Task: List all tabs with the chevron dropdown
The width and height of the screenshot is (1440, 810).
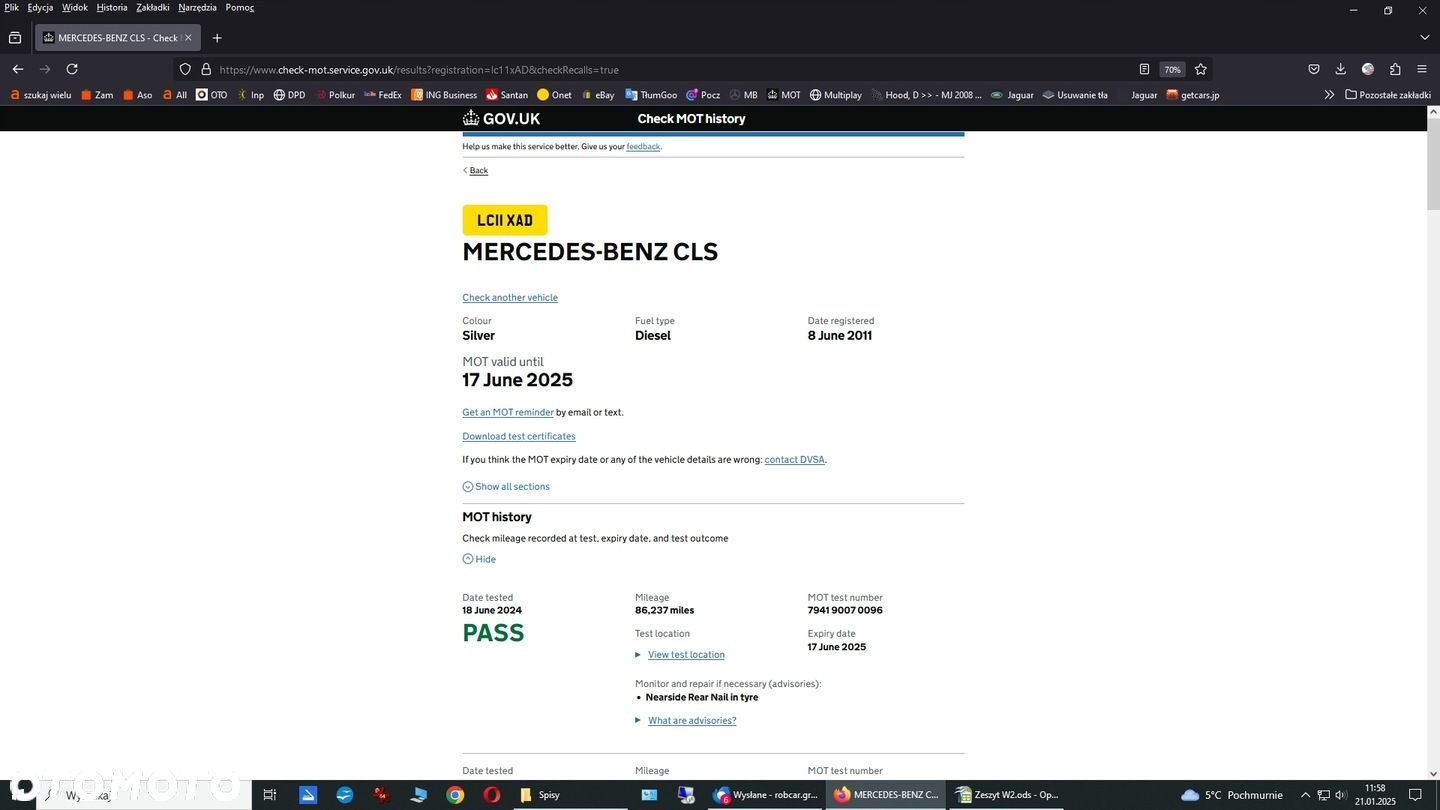Action: click(x=1425, y=38)
